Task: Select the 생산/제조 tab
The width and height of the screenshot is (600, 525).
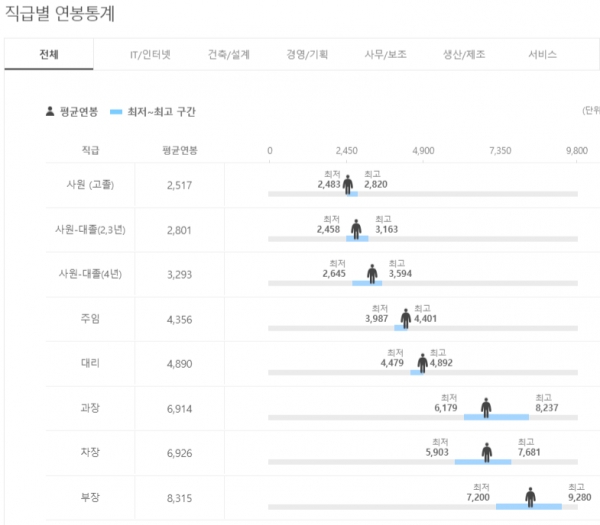Action: [464, 55]
